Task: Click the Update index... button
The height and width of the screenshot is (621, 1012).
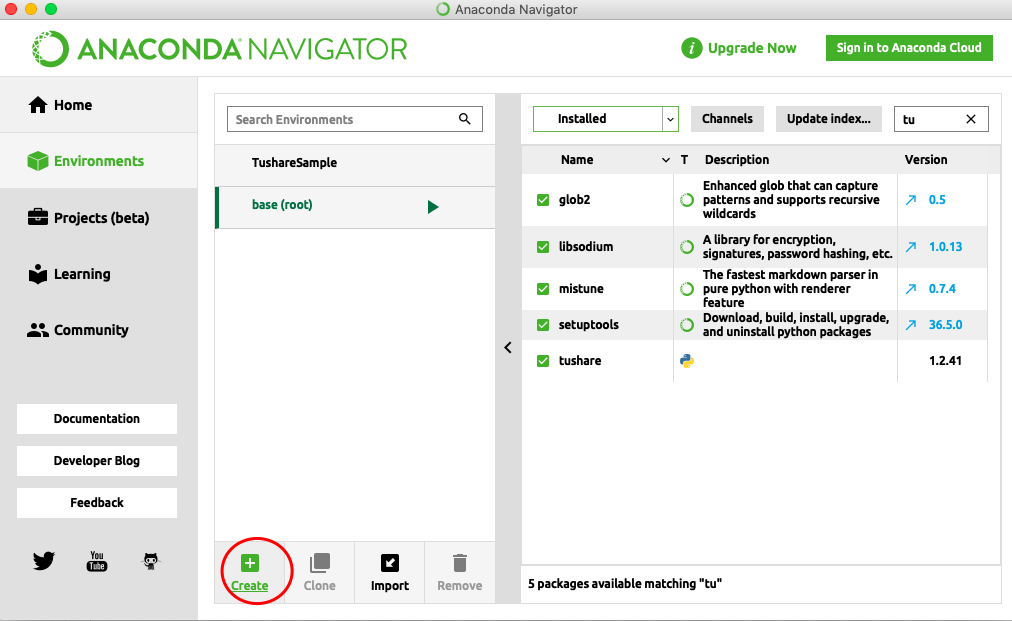Action: pyautogui.click(x=829, y=119)
